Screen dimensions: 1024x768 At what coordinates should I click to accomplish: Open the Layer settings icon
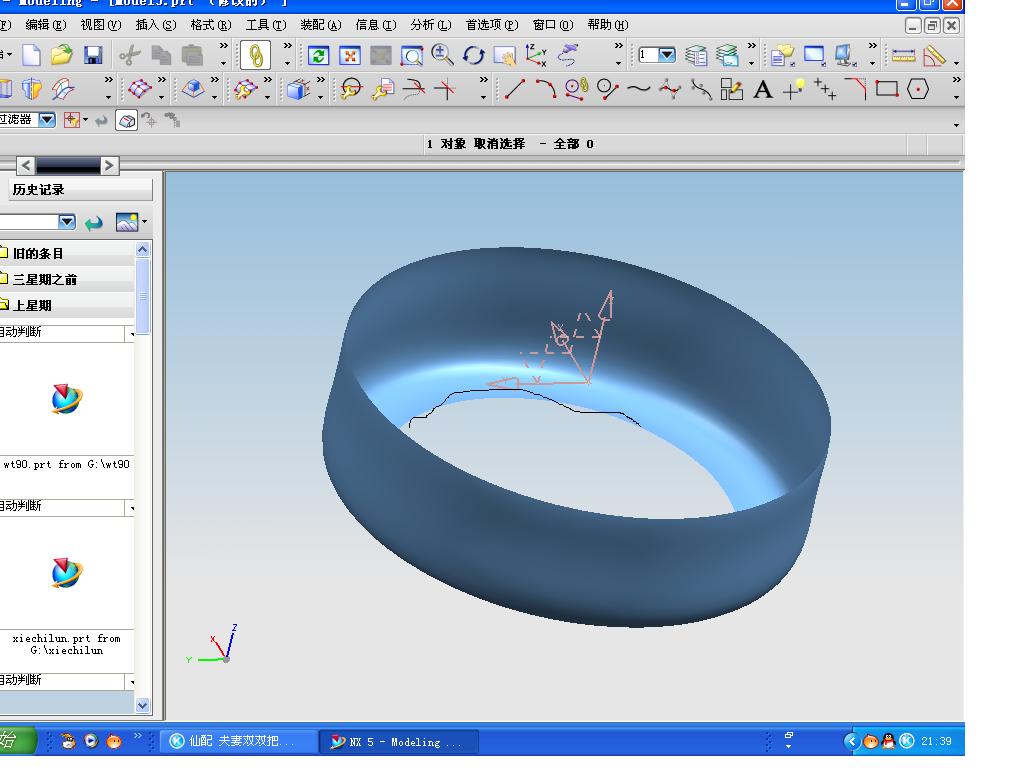tap(696, 56)
